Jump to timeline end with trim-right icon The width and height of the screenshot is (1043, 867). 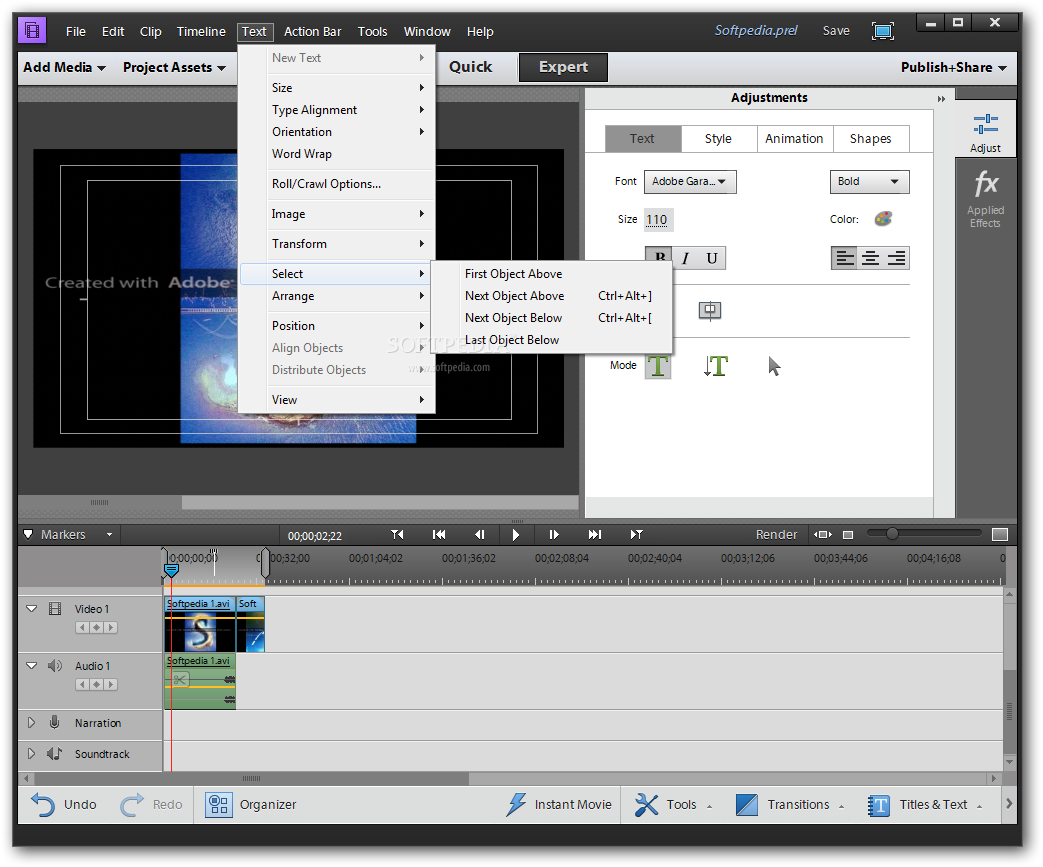pos(637,534)
